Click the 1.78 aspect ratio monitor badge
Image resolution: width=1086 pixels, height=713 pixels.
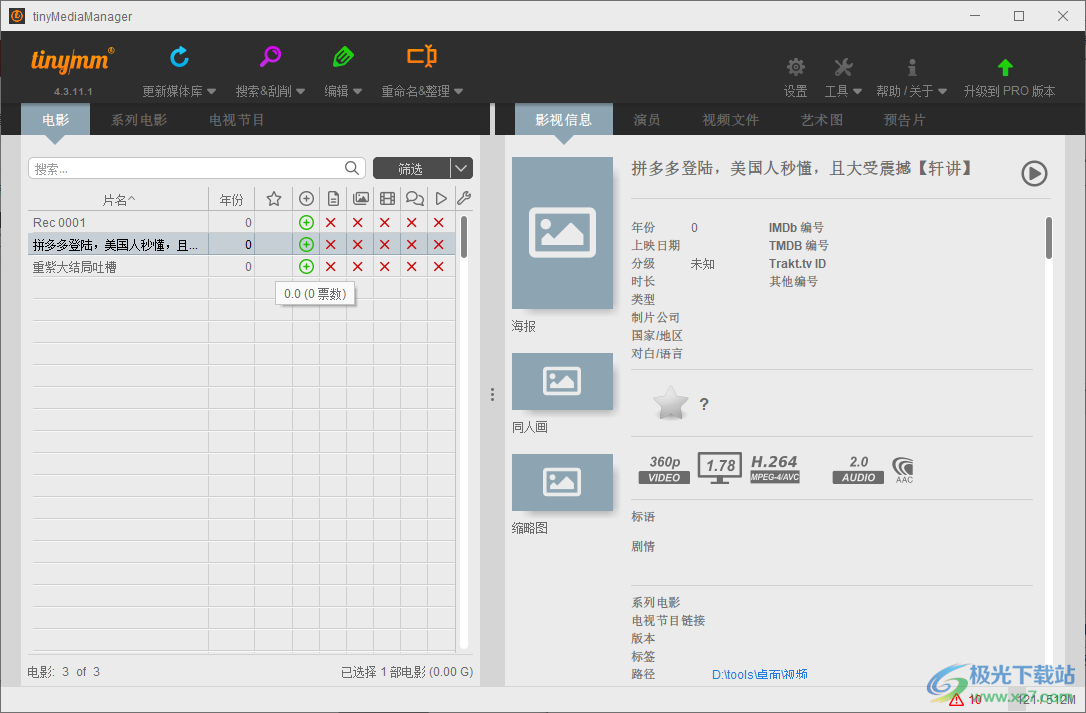point(720,468)
